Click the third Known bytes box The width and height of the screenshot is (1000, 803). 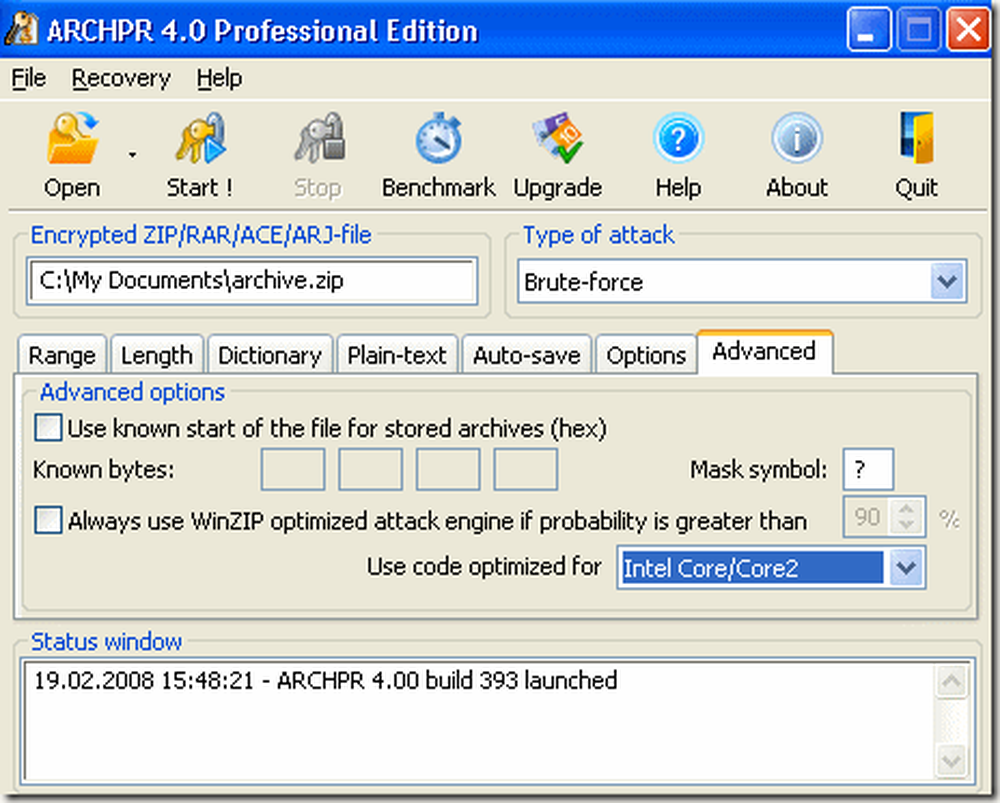click(448, 469)
